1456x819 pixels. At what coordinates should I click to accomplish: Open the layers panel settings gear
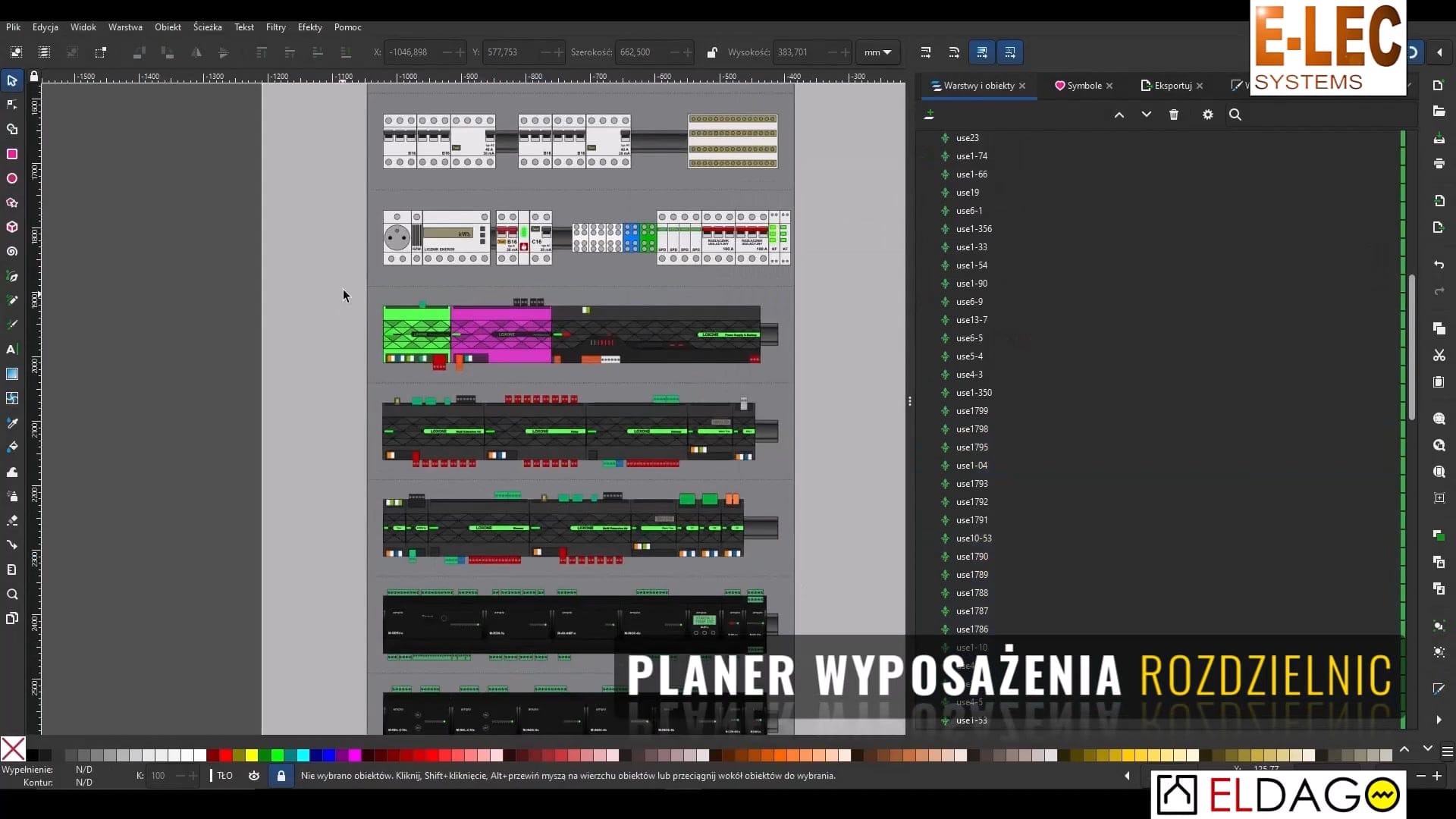pyautogui.click(x=1208, y=115)
